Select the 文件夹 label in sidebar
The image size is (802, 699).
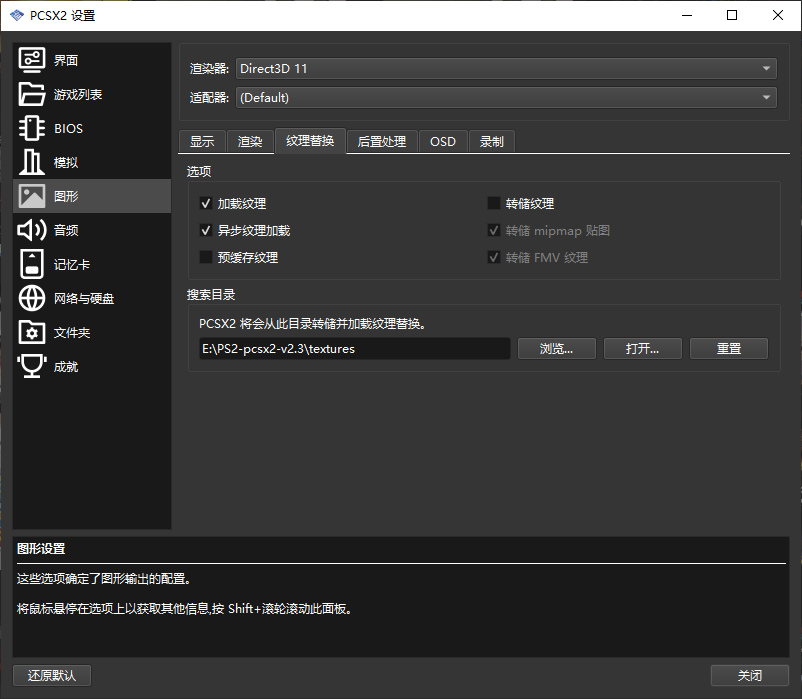point(72,333)
